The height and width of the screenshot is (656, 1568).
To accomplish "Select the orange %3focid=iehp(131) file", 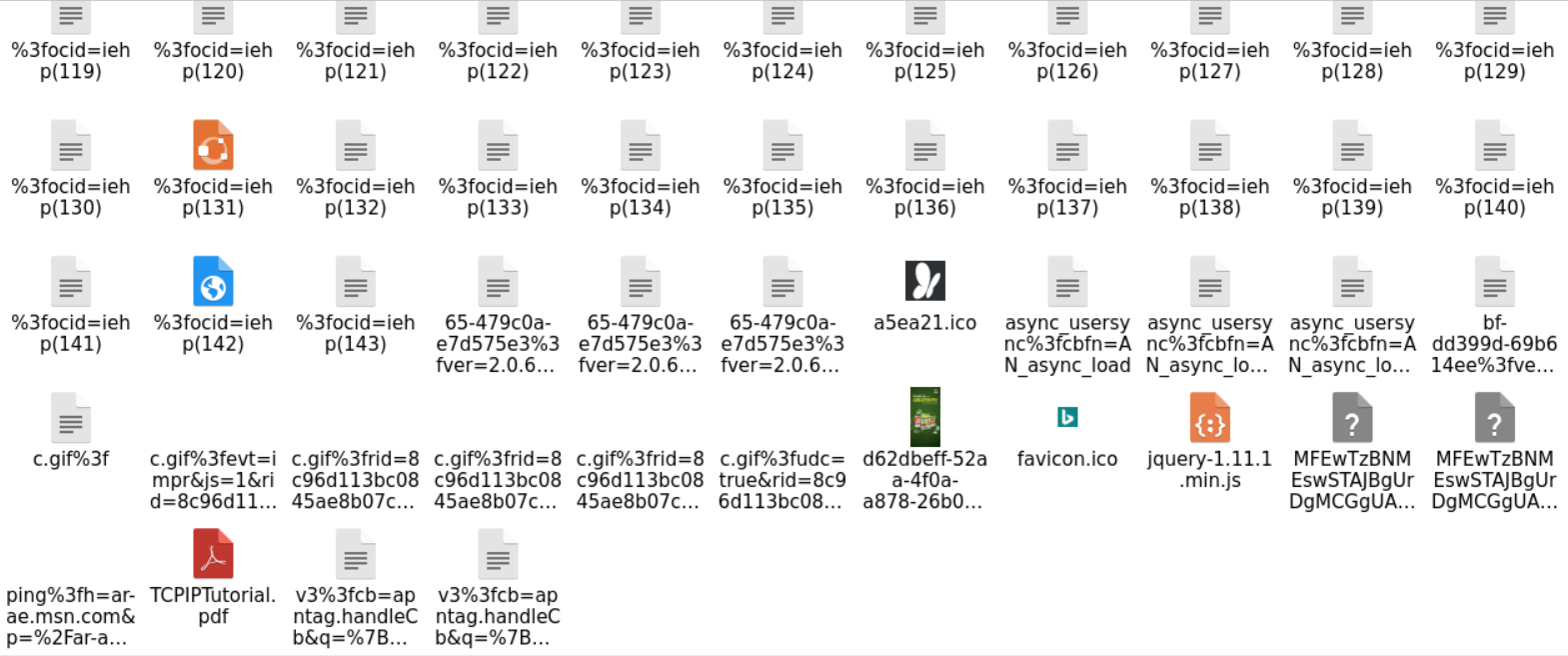I will coord(213,145).
